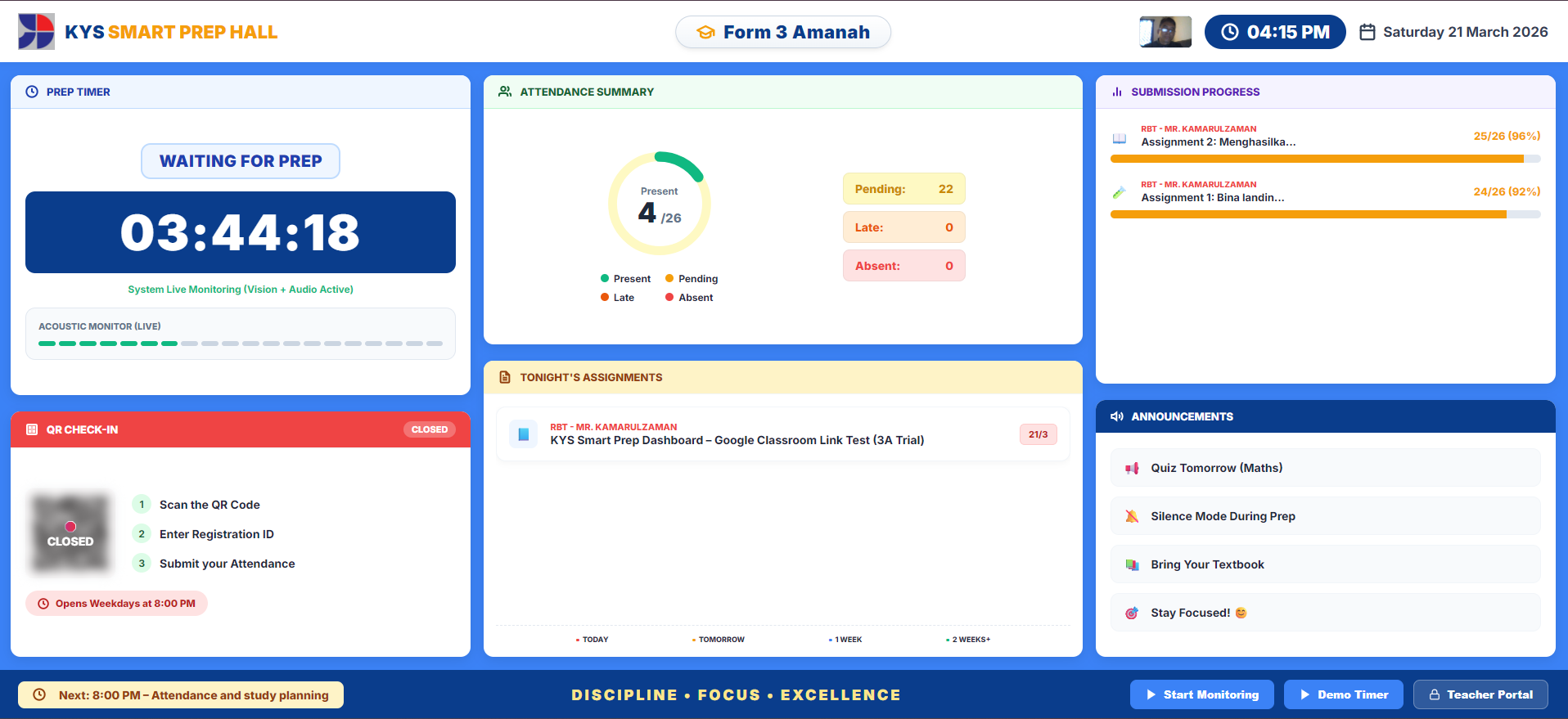Click the 21/3 due date badge
Viewport: 1568px width, 719px height.
pos(1039,434)
